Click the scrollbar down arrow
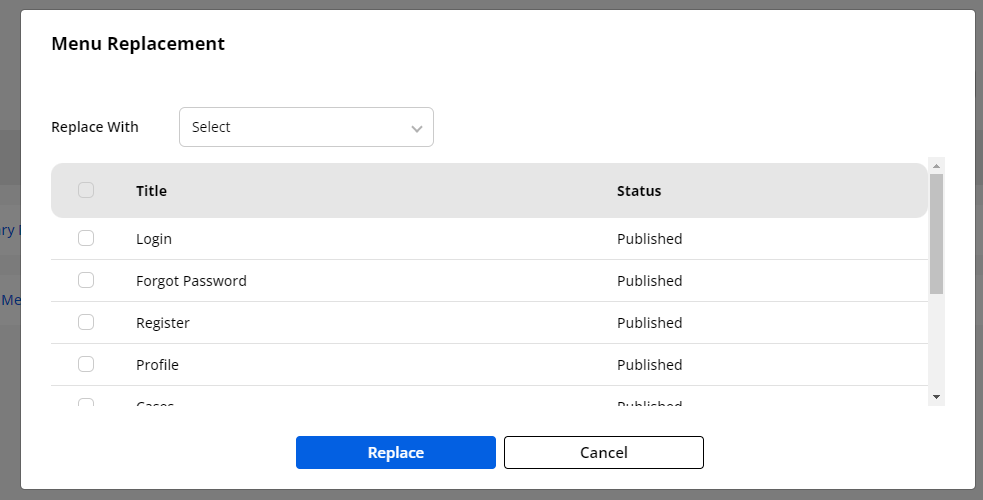 (x=936, y=397)
